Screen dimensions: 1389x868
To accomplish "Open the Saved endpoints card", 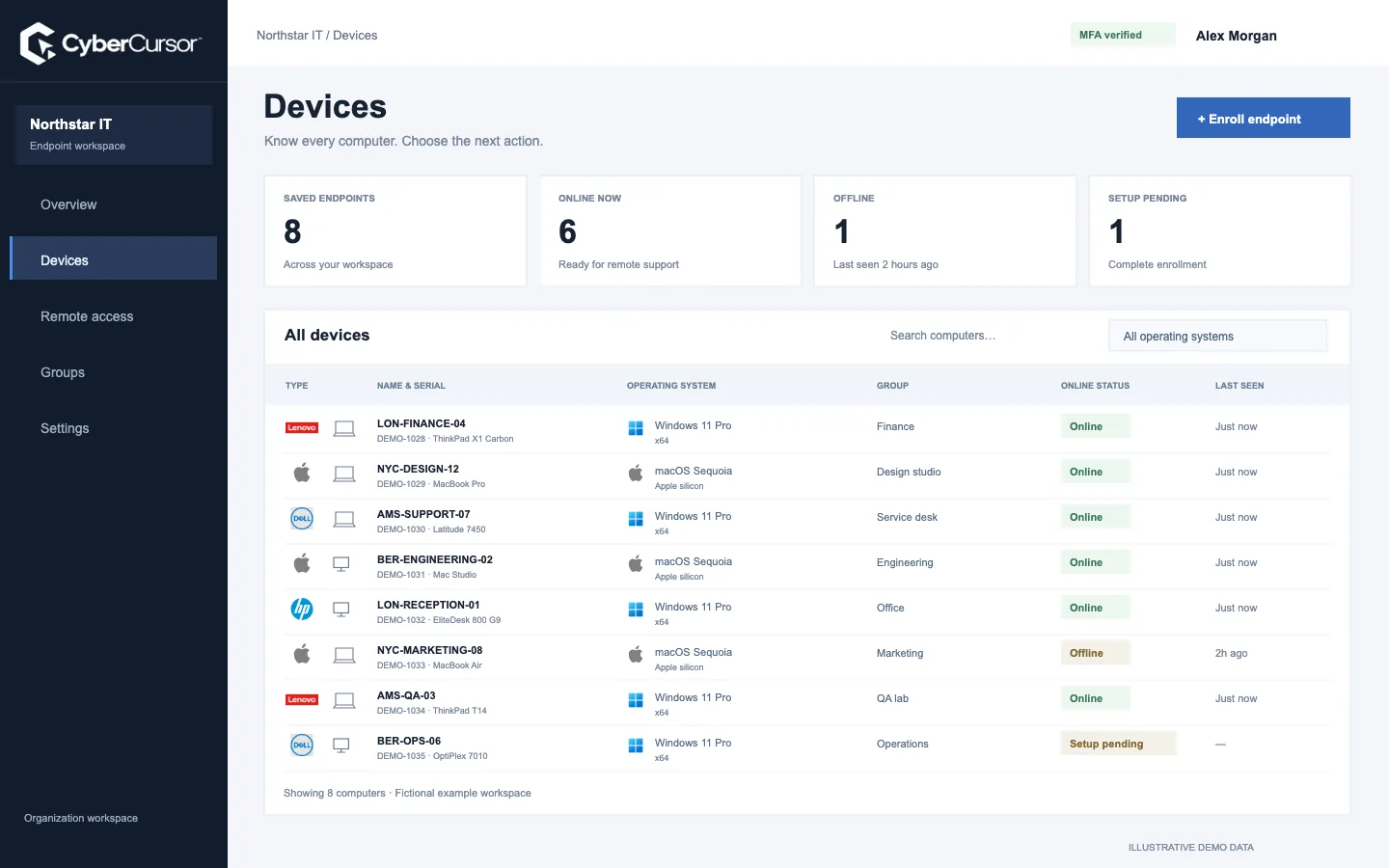I will coord(395,231).
